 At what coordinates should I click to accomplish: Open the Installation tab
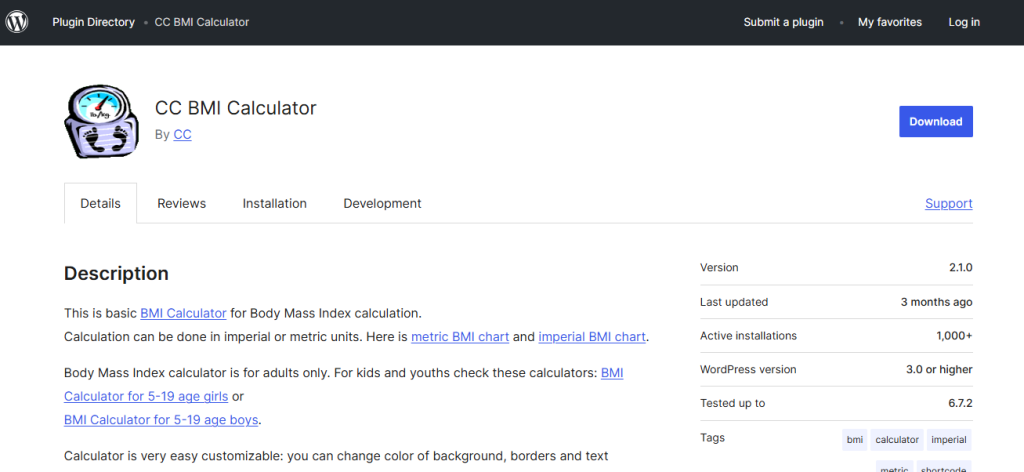(x=275, y=203)
